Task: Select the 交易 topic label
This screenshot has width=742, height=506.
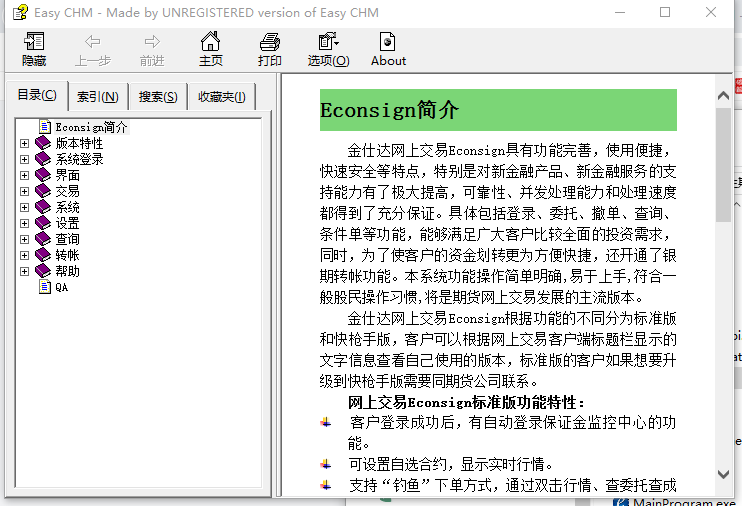Action: pos(67,191)
